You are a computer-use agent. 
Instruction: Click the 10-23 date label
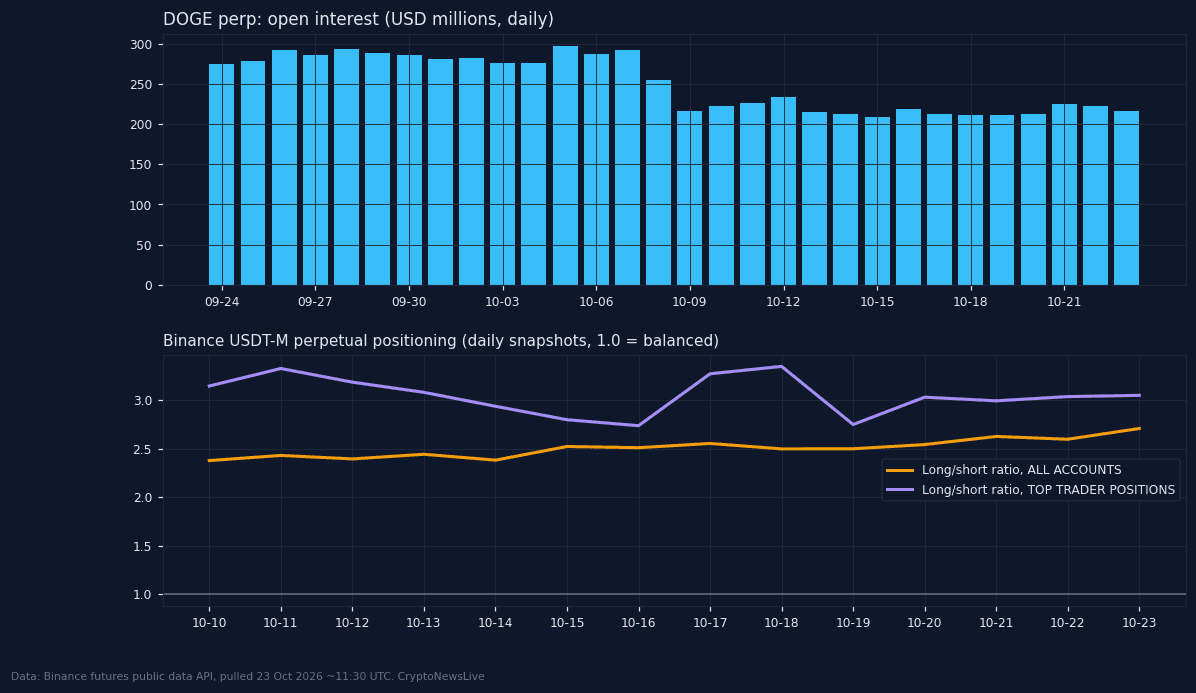1139,623
